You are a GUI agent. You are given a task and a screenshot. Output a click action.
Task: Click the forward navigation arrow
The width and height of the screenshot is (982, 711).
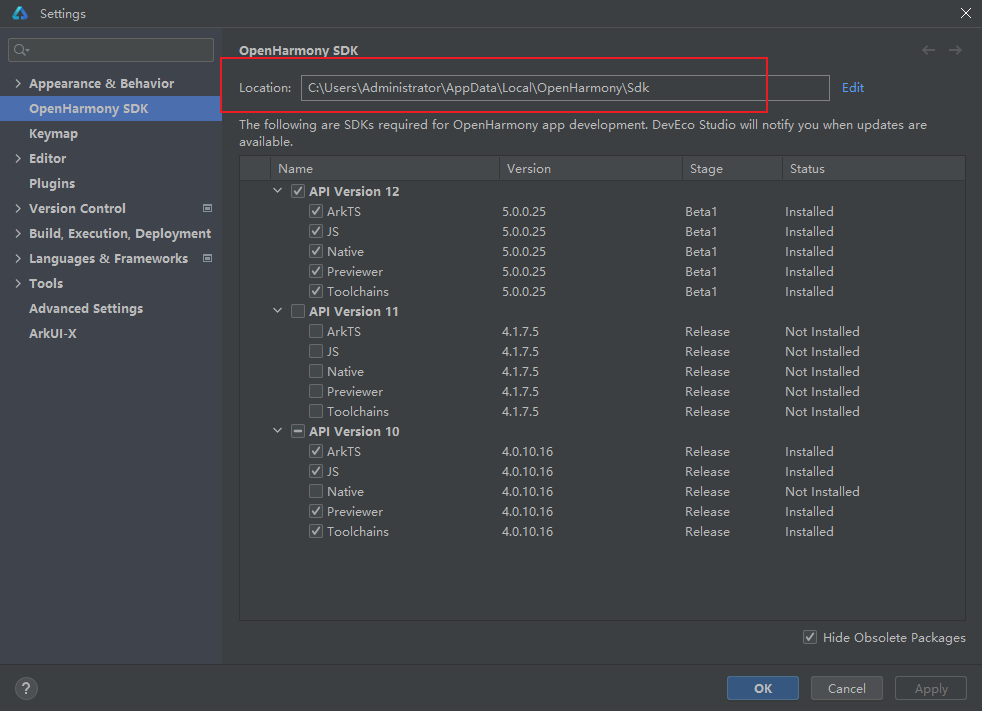955,50
